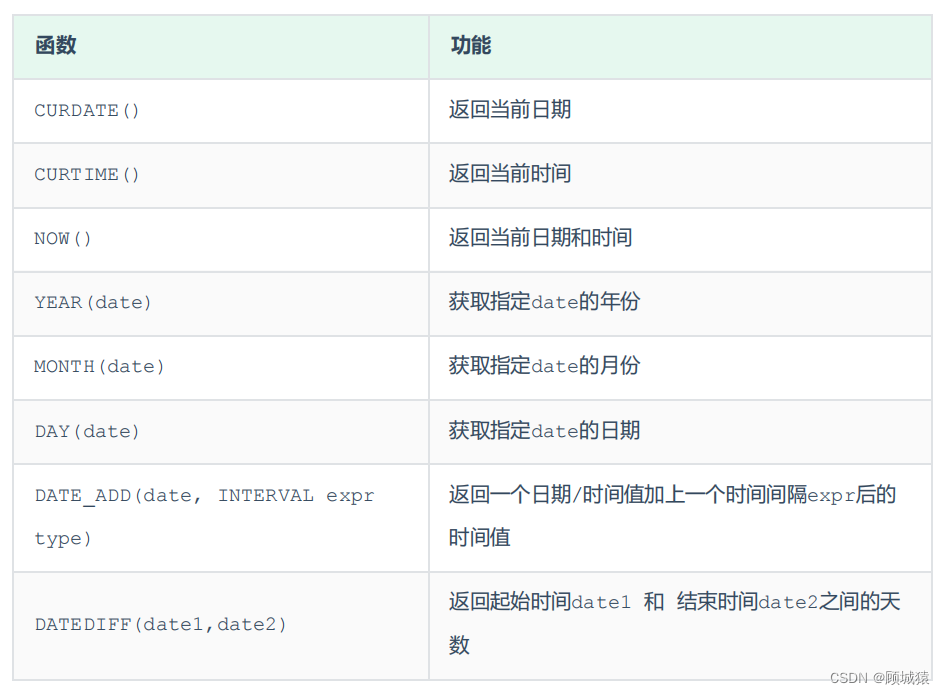This screenshot has height=695, width=945.
Task: Click the description 返回当前日期和时间
Action: [x=541, y=237]
